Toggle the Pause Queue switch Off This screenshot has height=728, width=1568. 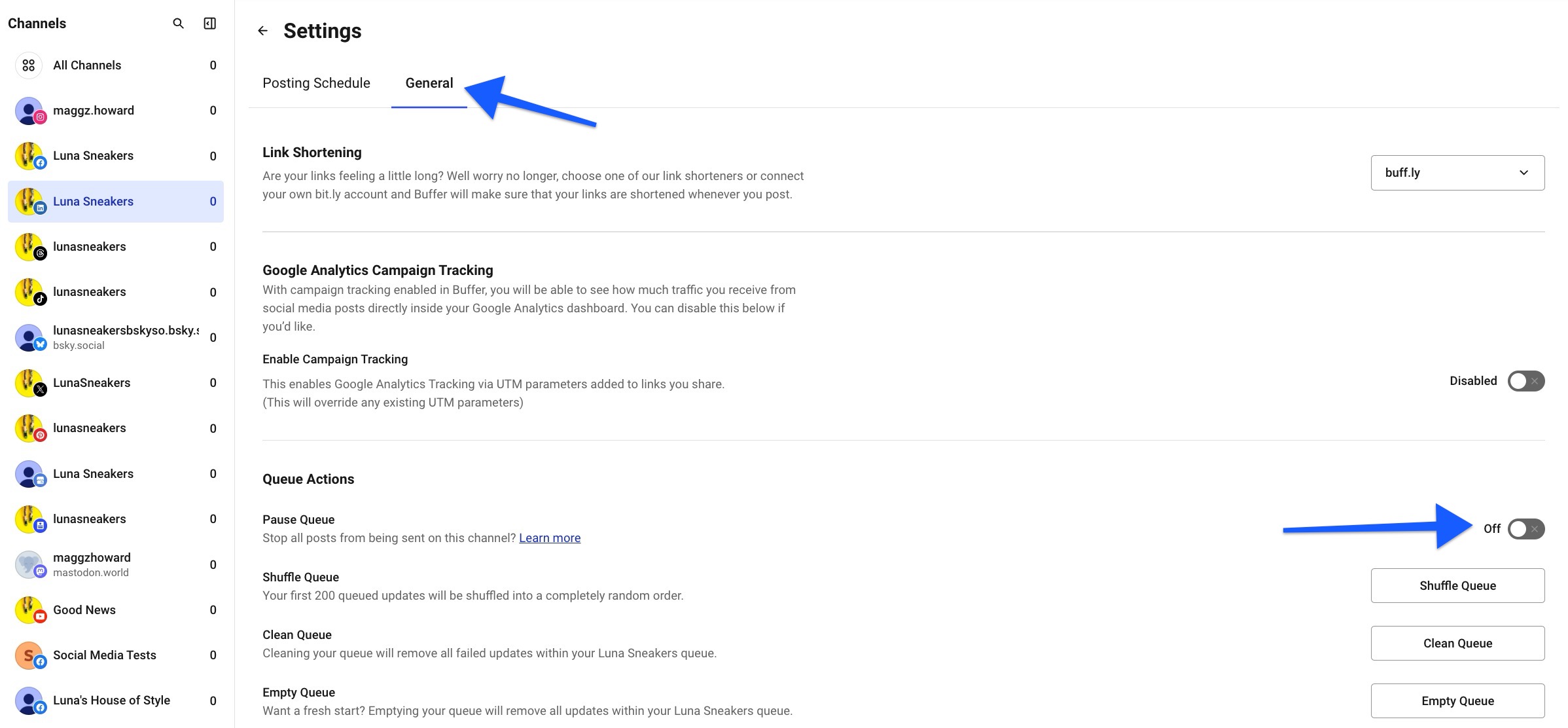tap(1525, 528)
